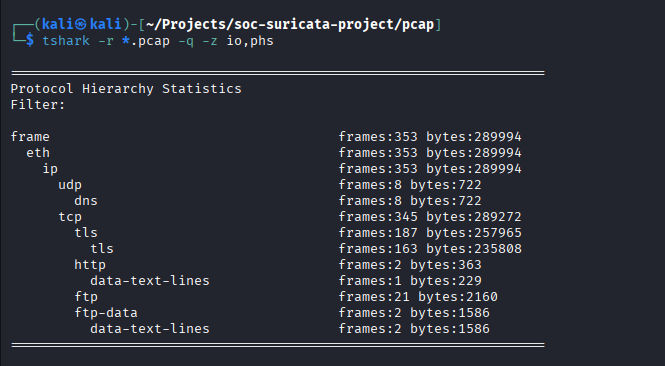Click the prompt path ~/Projects/soc-suricata-project/pcap
Viewport: 665px width, 366px height.
click(x=290, y=25)
